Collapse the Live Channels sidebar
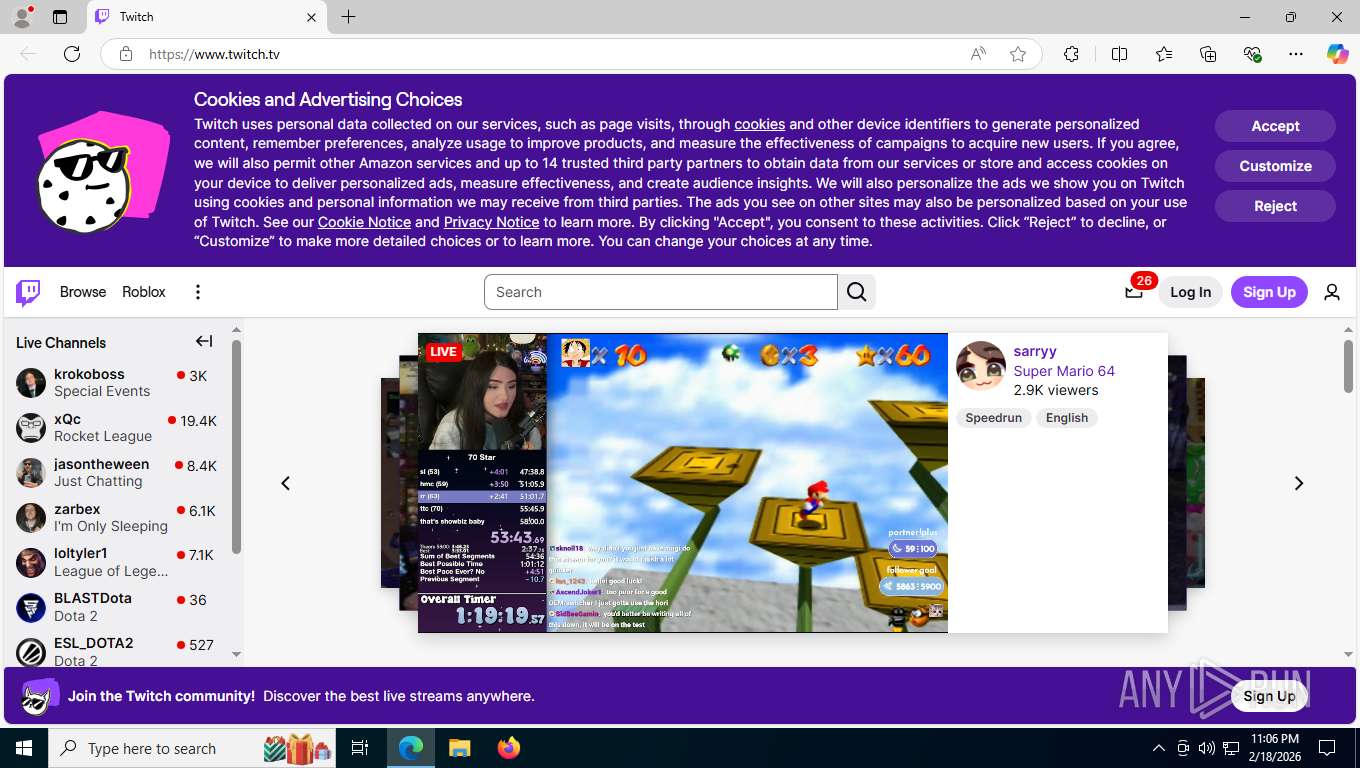This screenshot has height=768, width=1360. tap(204, 342)
